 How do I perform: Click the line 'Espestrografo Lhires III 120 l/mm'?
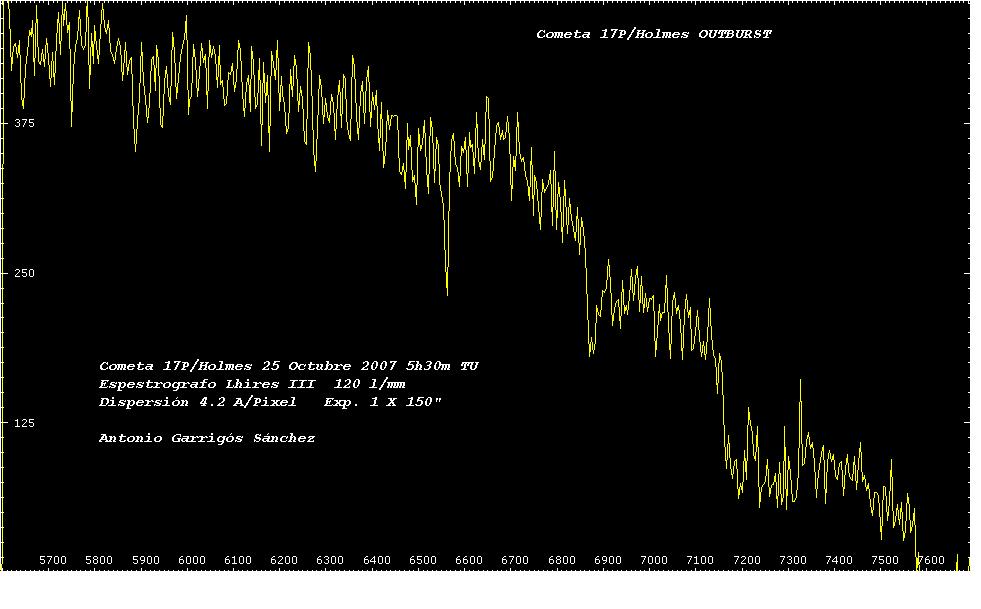tap(252, 384)
